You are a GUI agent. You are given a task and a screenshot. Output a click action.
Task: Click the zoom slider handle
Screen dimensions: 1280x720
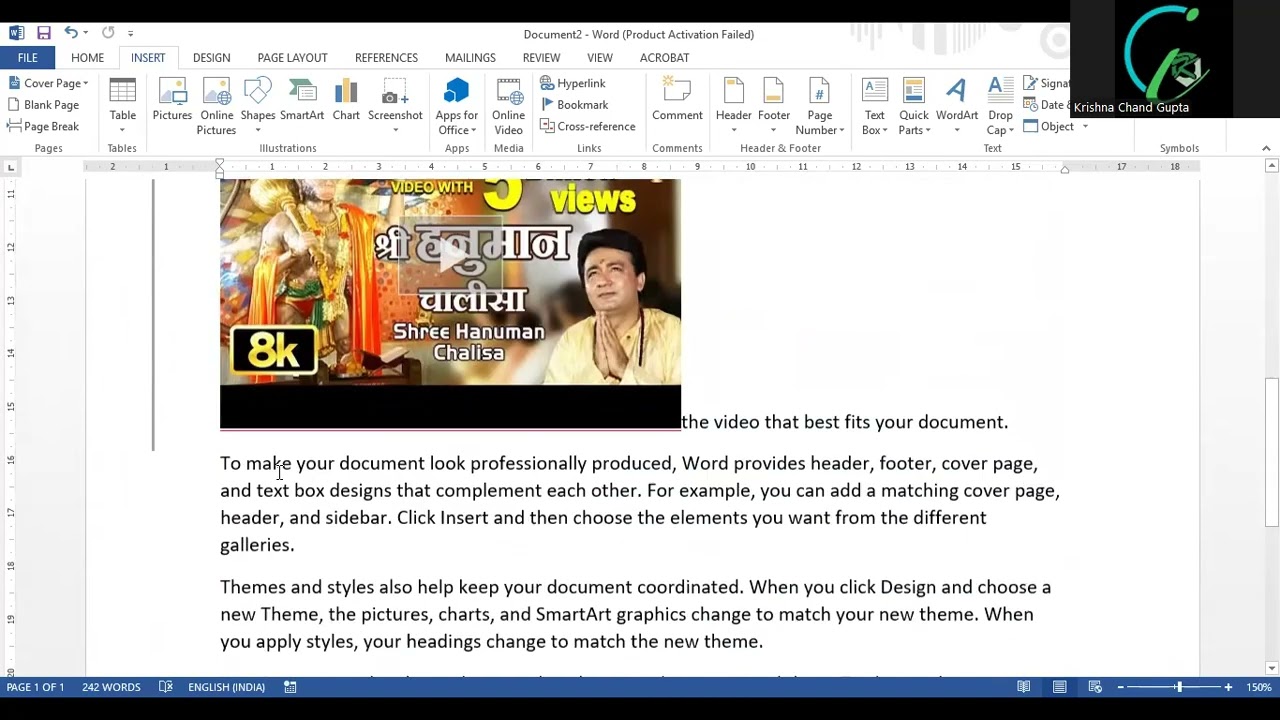point(1179,687)
